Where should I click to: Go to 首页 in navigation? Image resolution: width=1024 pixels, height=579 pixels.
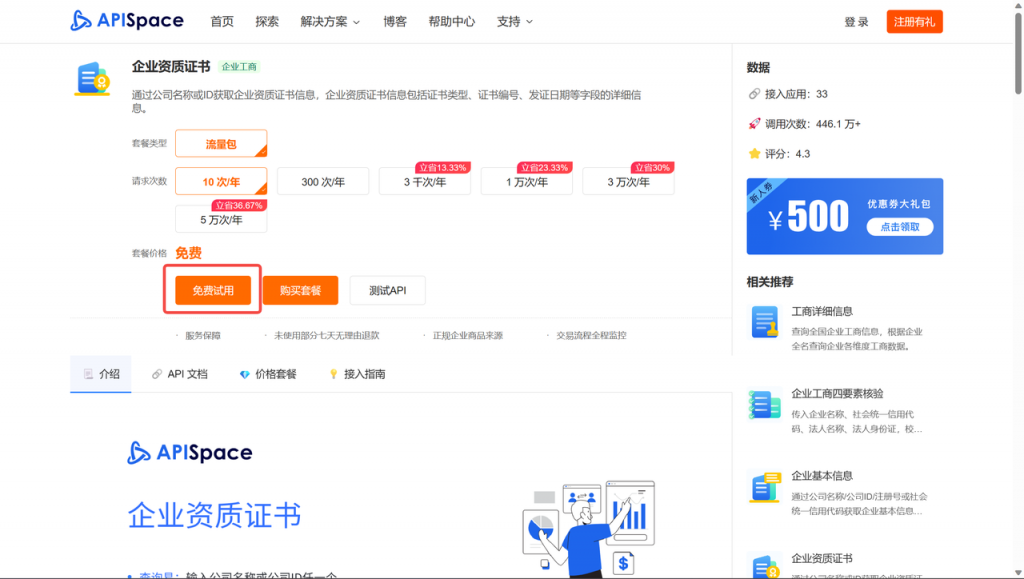(222, 22)
